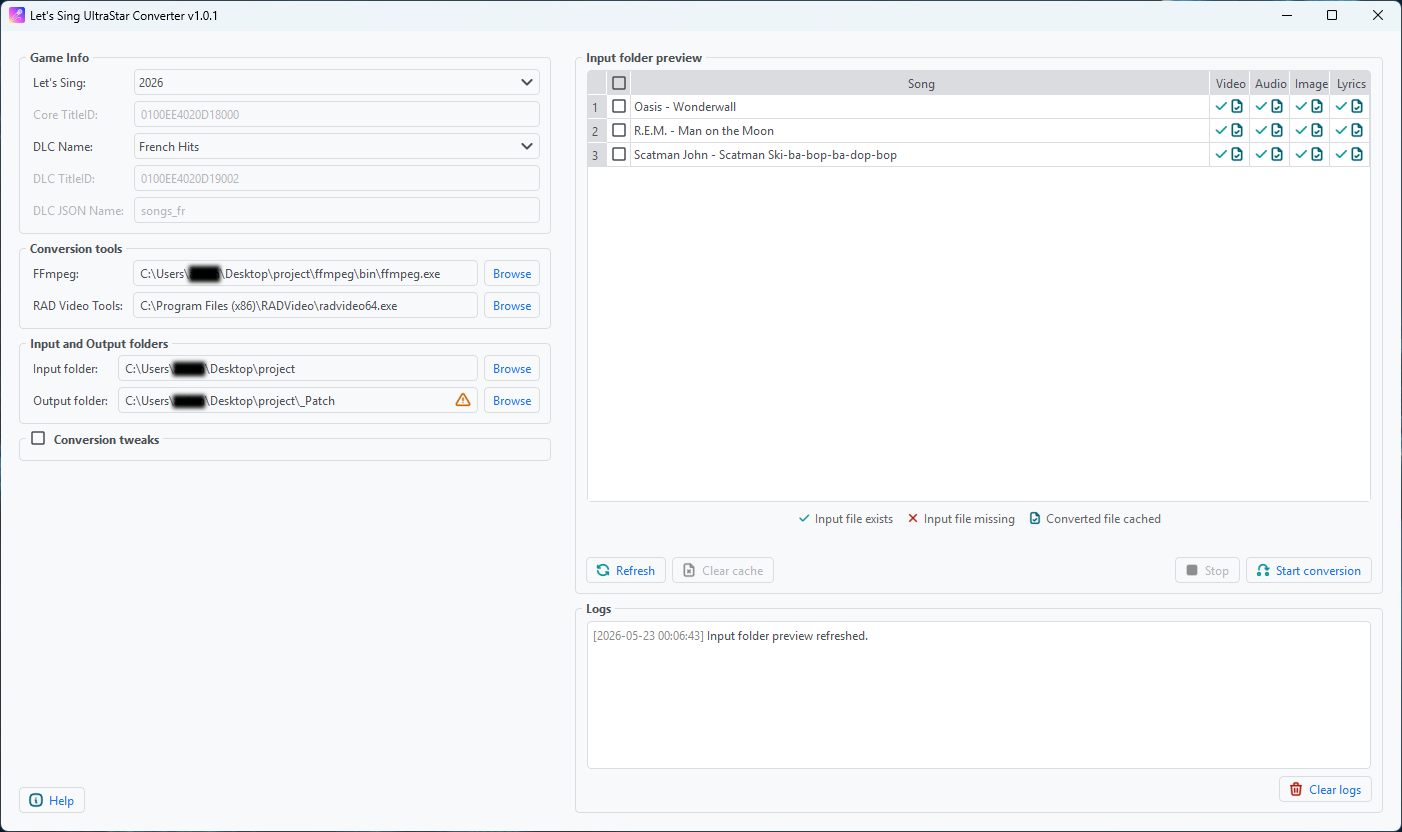Screen dimensions: 1402x832
Task: Click Start conversion button
Action: pyautogui.click(x=1309, y=570)
